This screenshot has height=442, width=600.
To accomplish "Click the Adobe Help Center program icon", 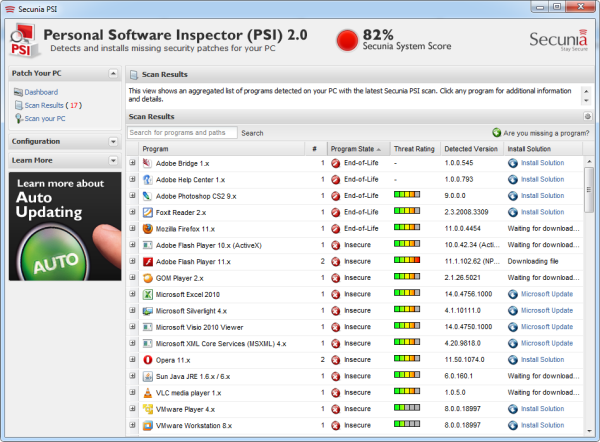I will 147,179.
